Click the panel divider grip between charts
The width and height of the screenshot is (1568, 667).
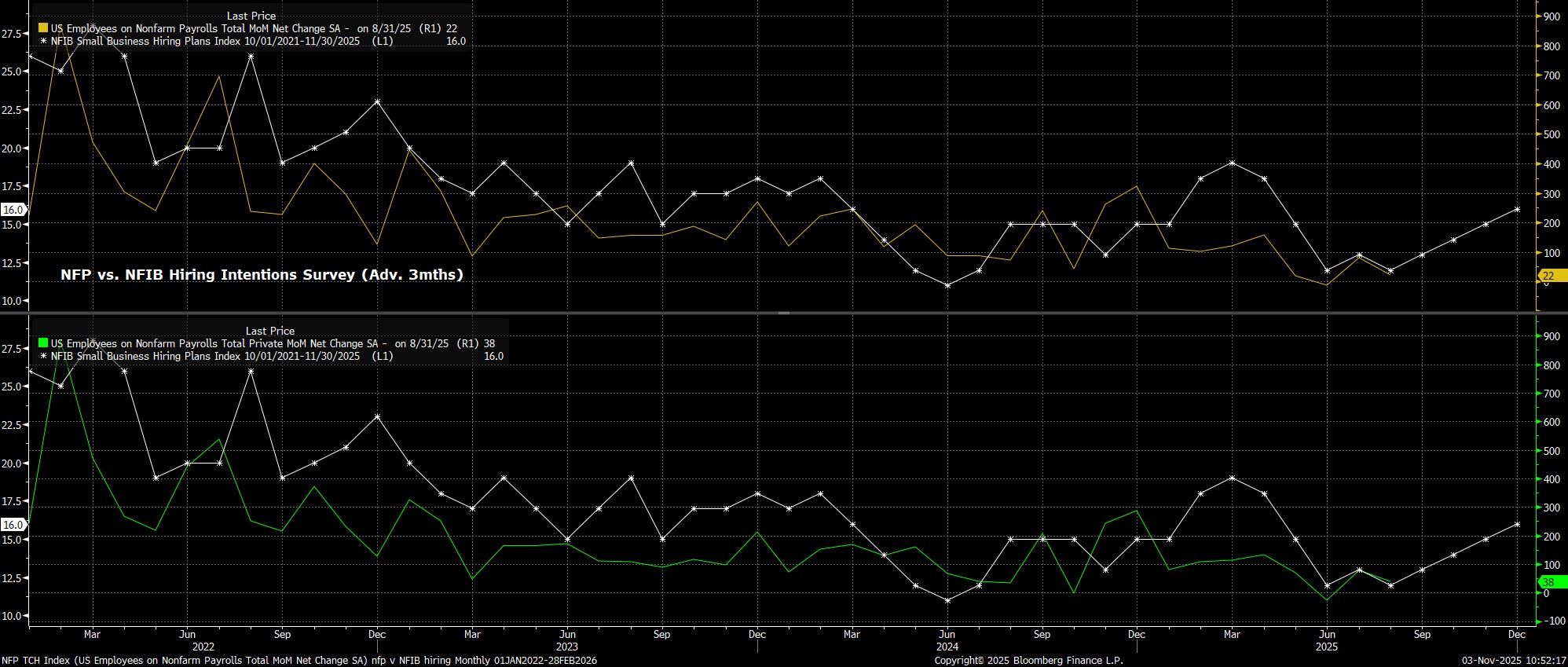(x=783, y=313)
